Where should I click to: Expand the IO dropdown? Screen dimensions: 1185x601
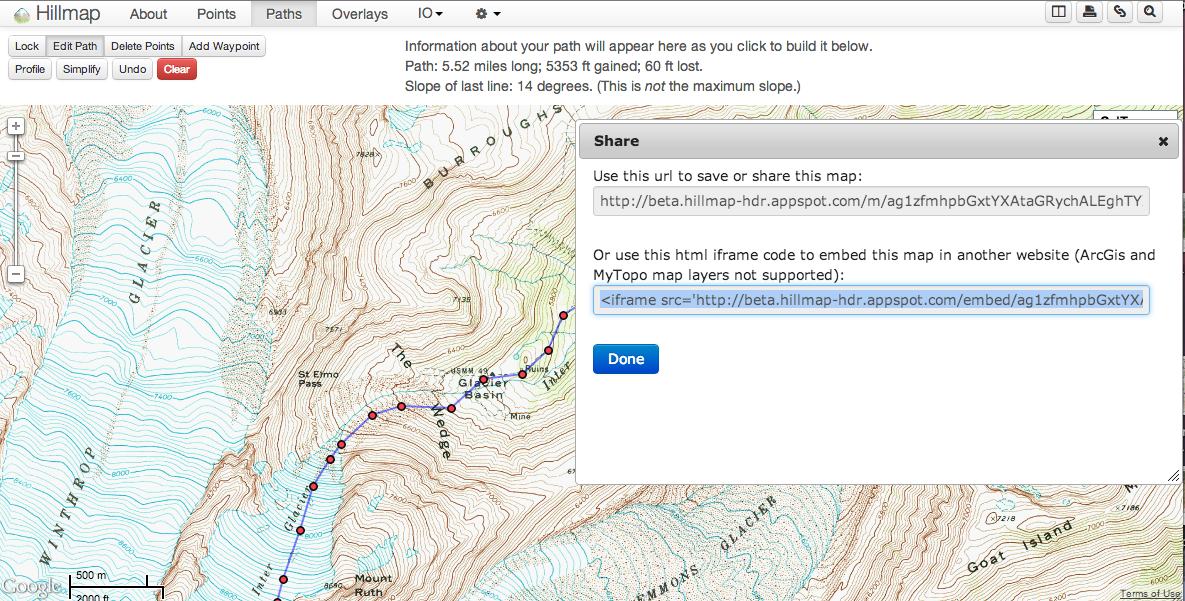[x=429, y=14]
